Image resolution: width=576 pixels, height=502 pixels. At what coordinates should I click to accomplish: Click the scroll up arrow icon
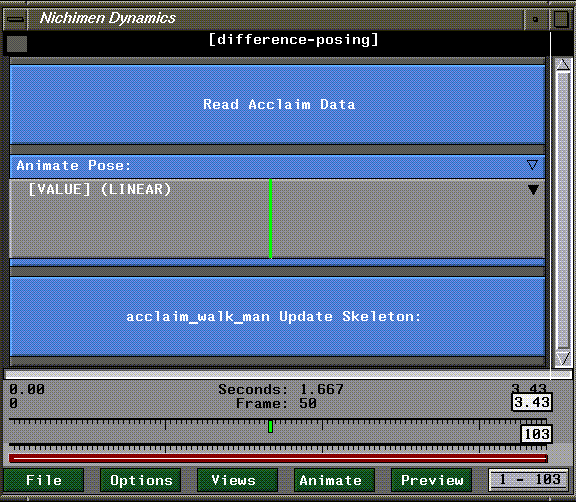563,65
